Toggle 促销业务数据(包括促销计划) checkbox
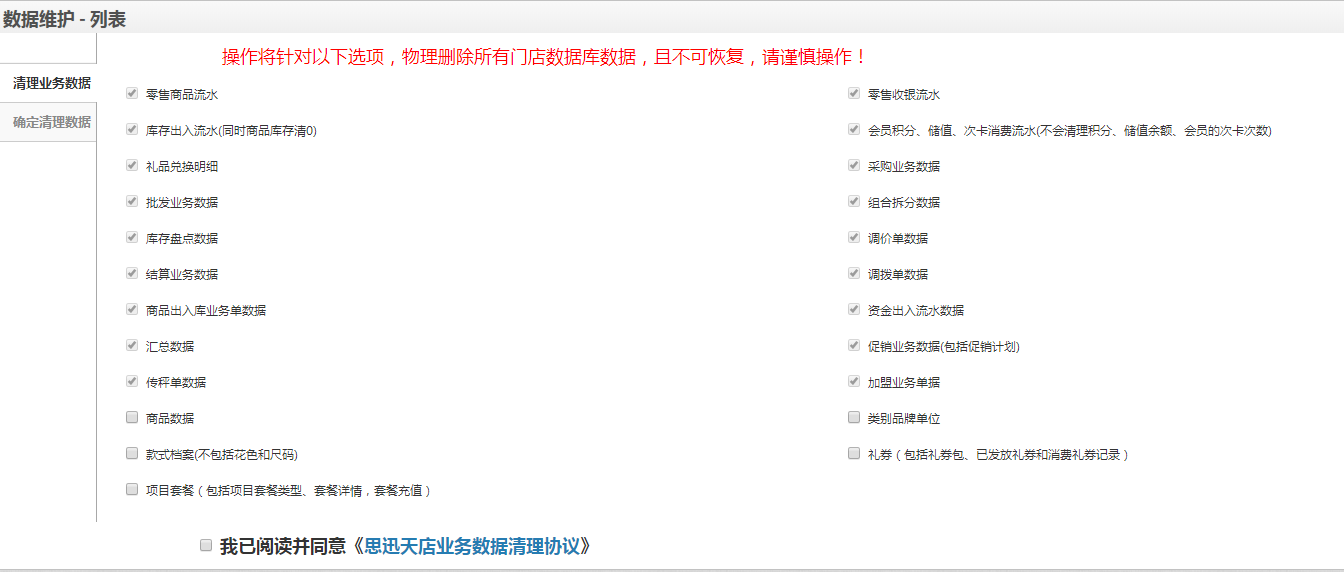This screenshot has width=1344, height=572. pyautogui.click(x=854, y=345)
